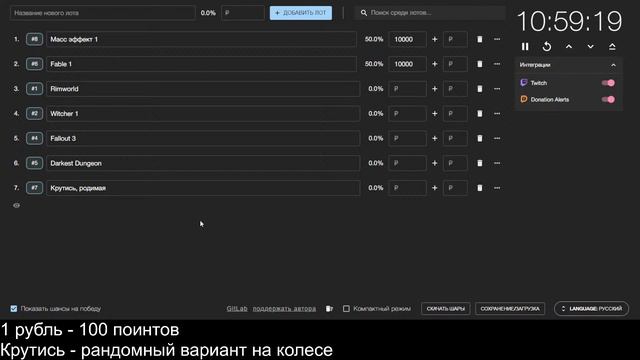The image size is (640, 360).
Task: Open the GitLab link
Action: (237, 309)
